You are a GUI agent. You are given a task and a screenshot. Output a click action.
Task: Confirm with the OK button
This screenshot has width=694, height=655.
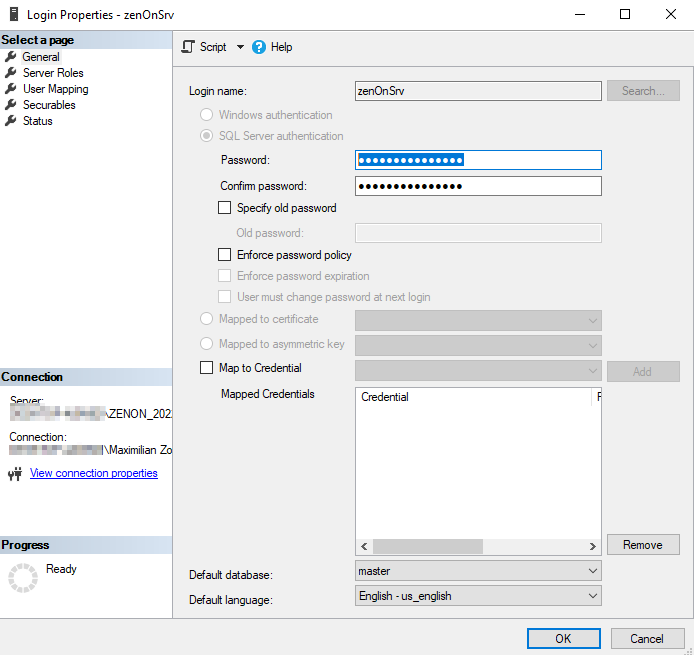tap(563, 639)
